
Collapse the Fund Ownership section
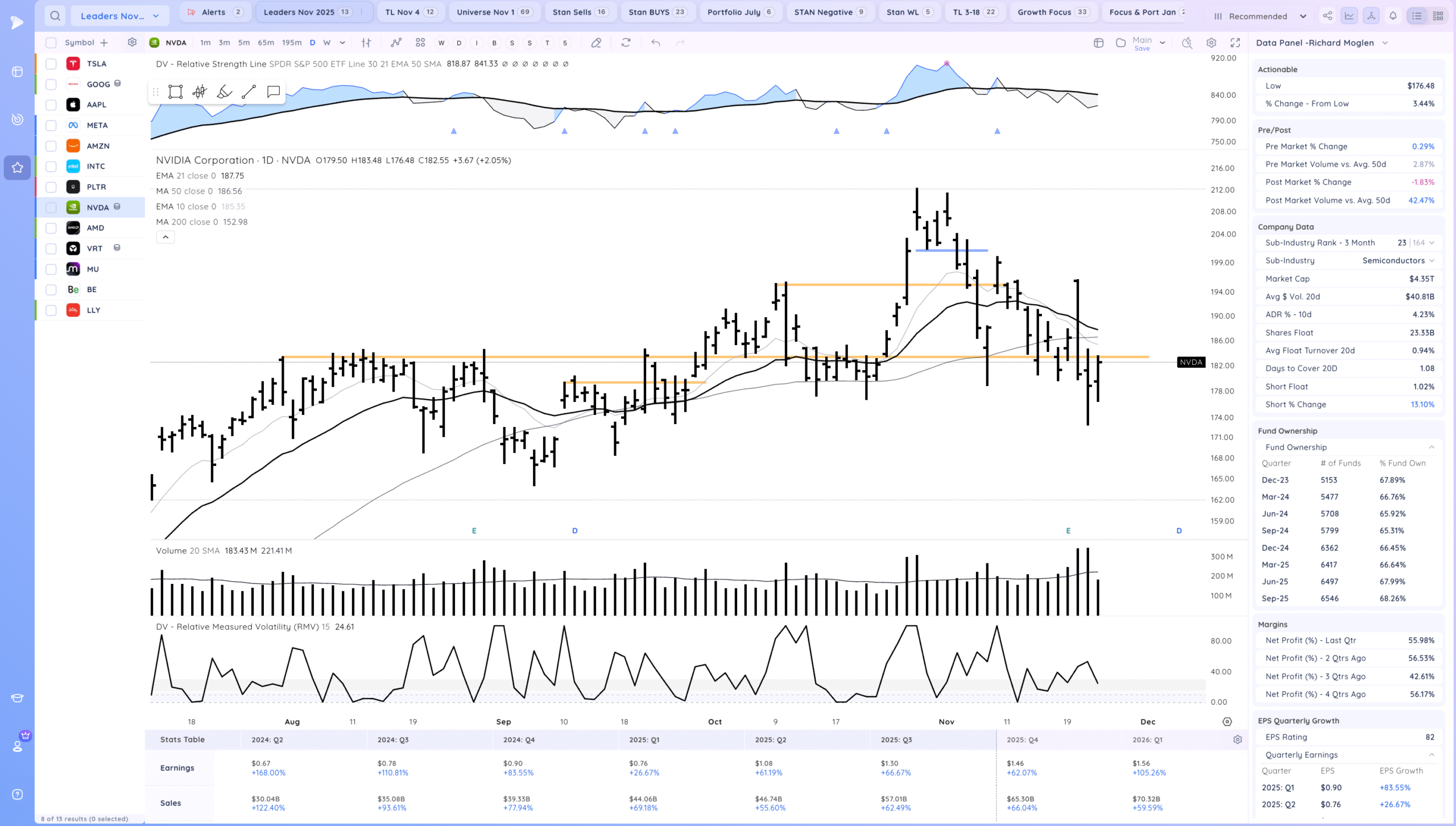coord(1432,447)
